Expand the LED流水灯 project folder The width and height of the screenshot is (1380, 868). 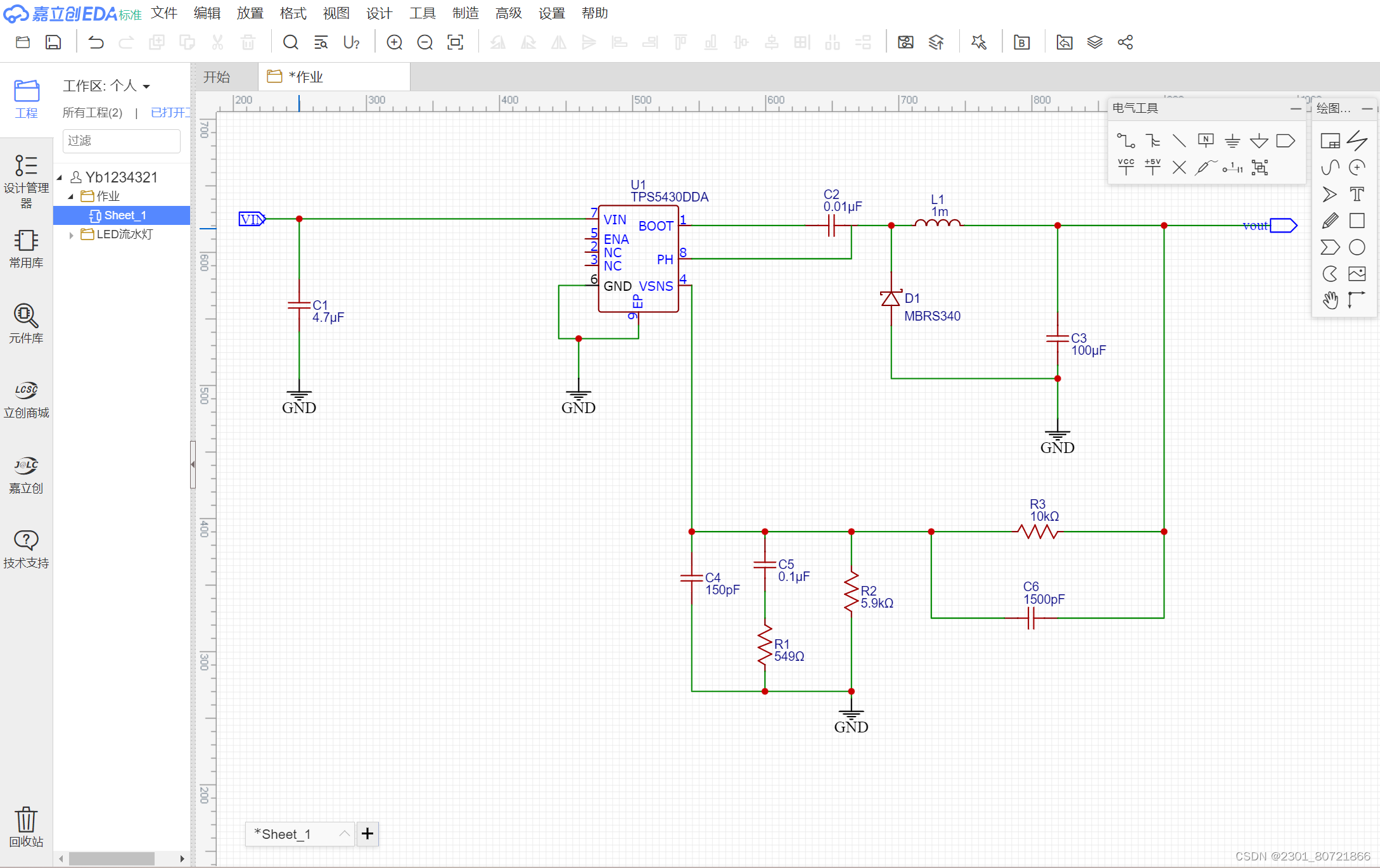tap(72, 235)
